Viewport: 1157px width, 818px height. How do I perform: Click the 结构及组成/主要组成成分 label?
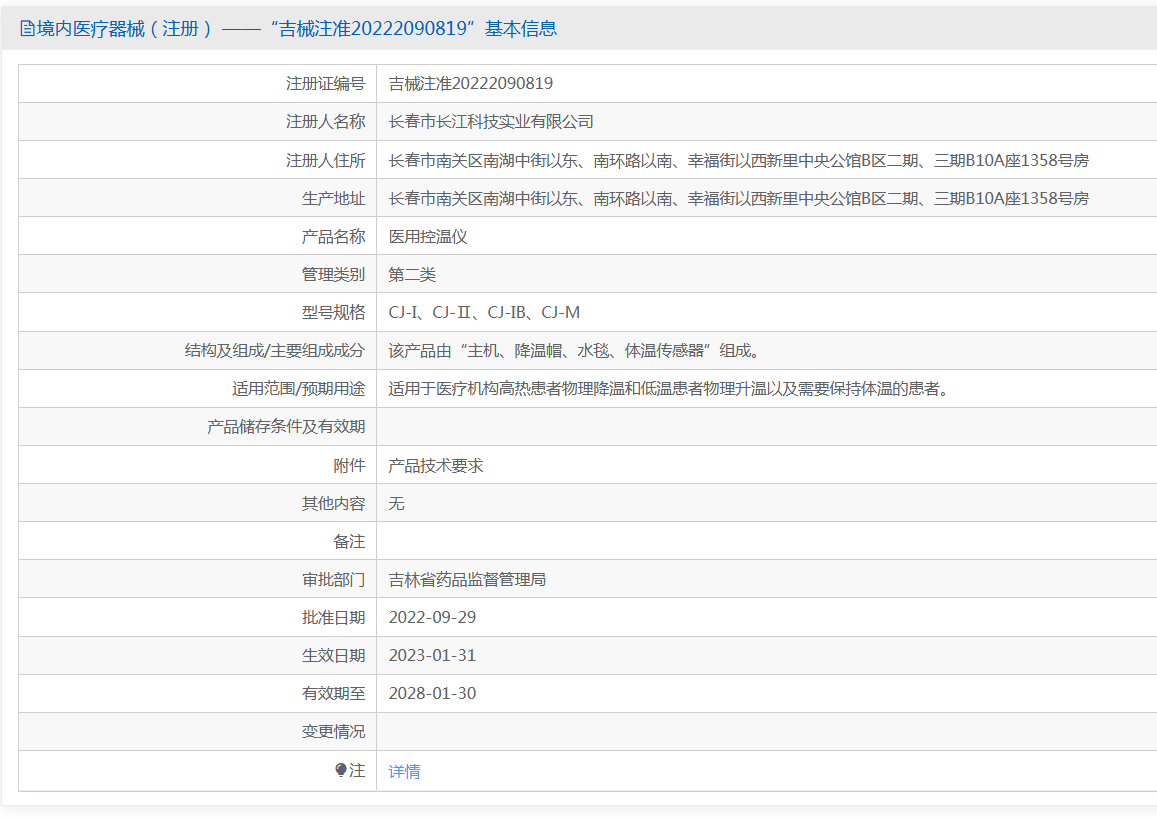(274, 350)
